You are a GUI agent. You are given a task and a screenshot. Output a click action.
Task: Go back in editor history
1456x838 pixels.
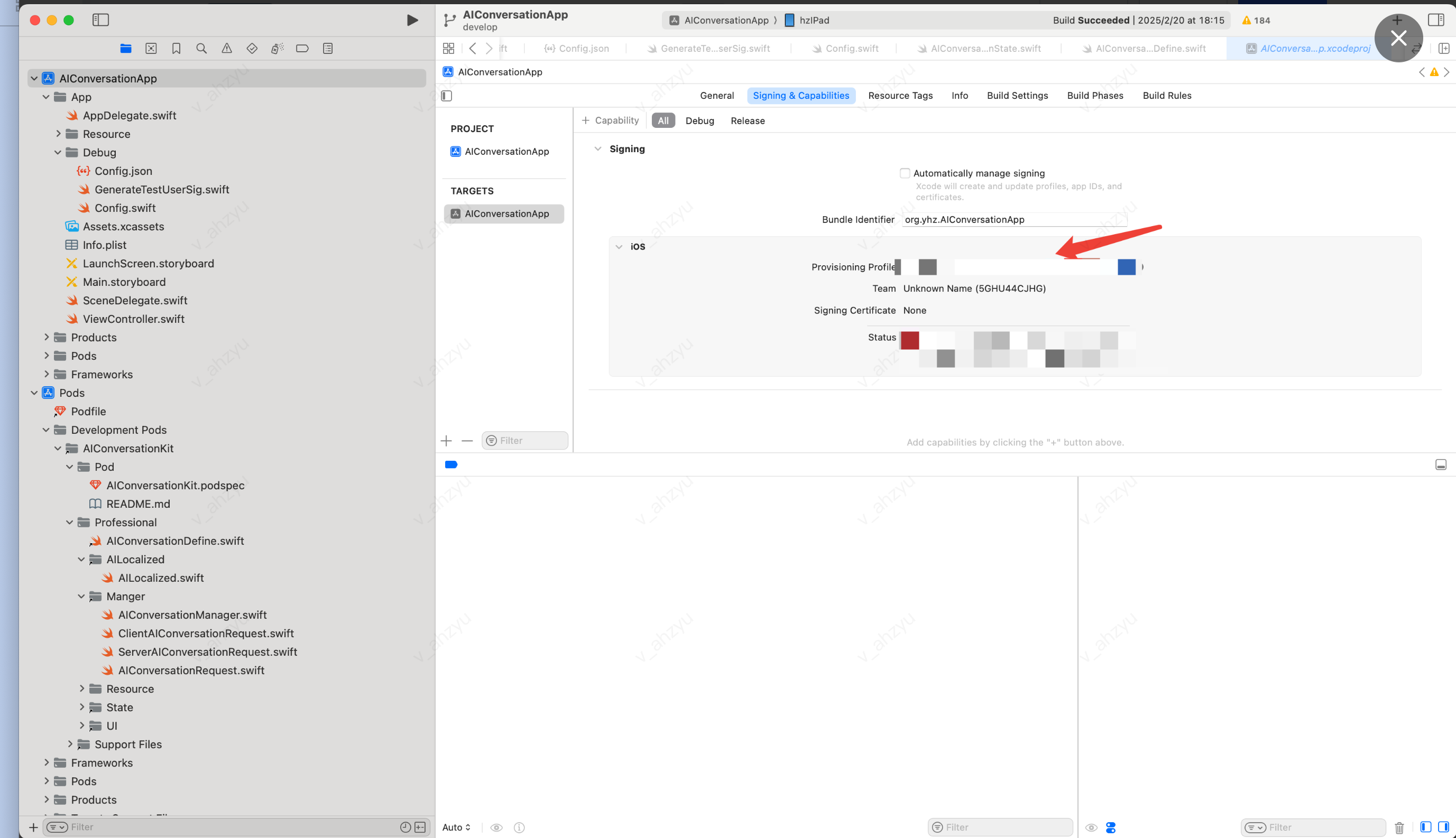pyautogui.click(x=473, y=49)
